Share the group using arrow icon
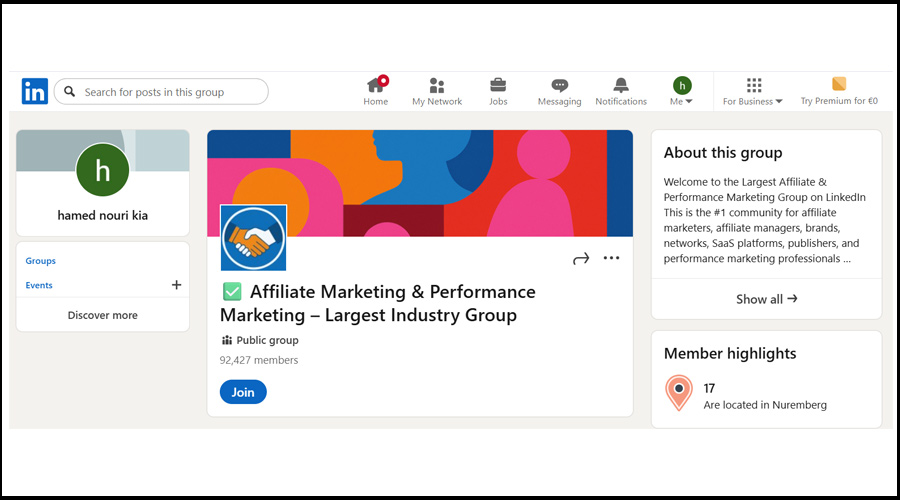 pos(581,258)
